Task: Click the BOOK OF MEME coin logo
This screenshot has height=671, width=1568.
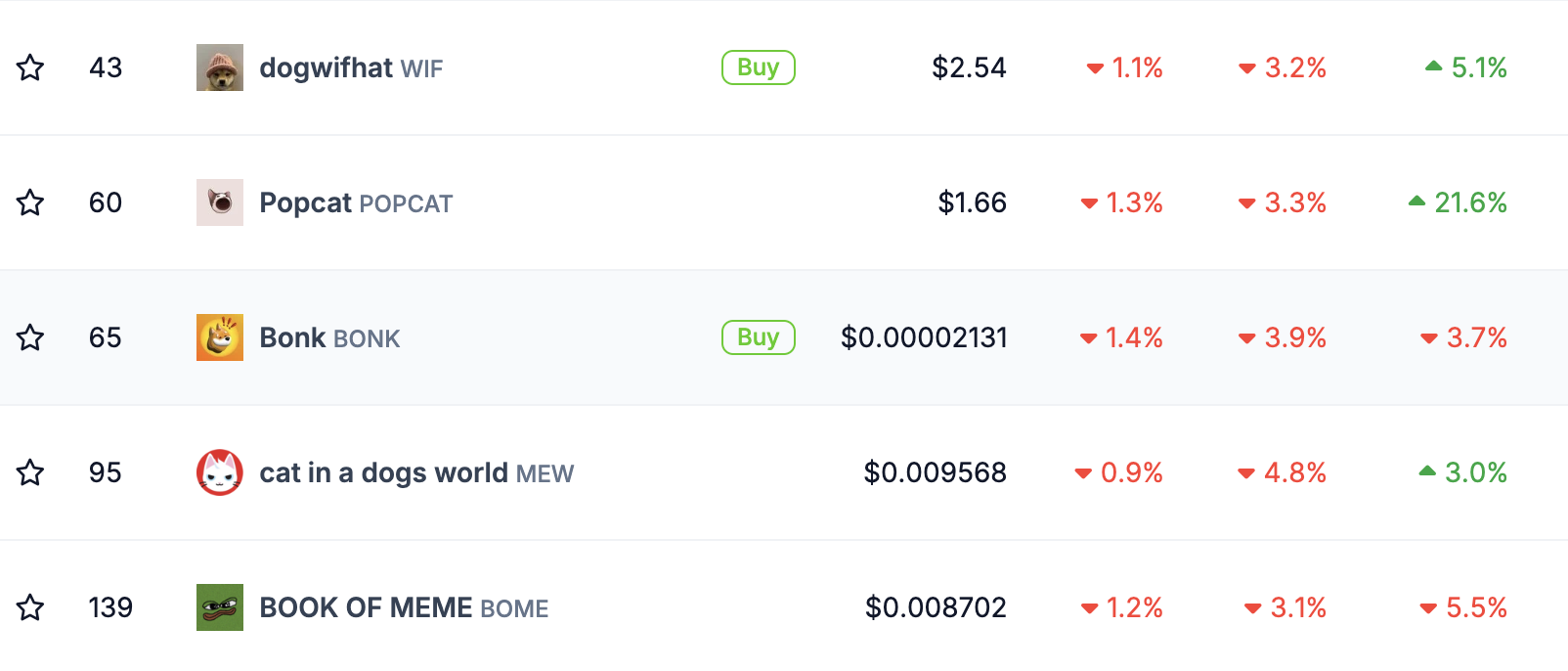Action: [x=220, y=607]
